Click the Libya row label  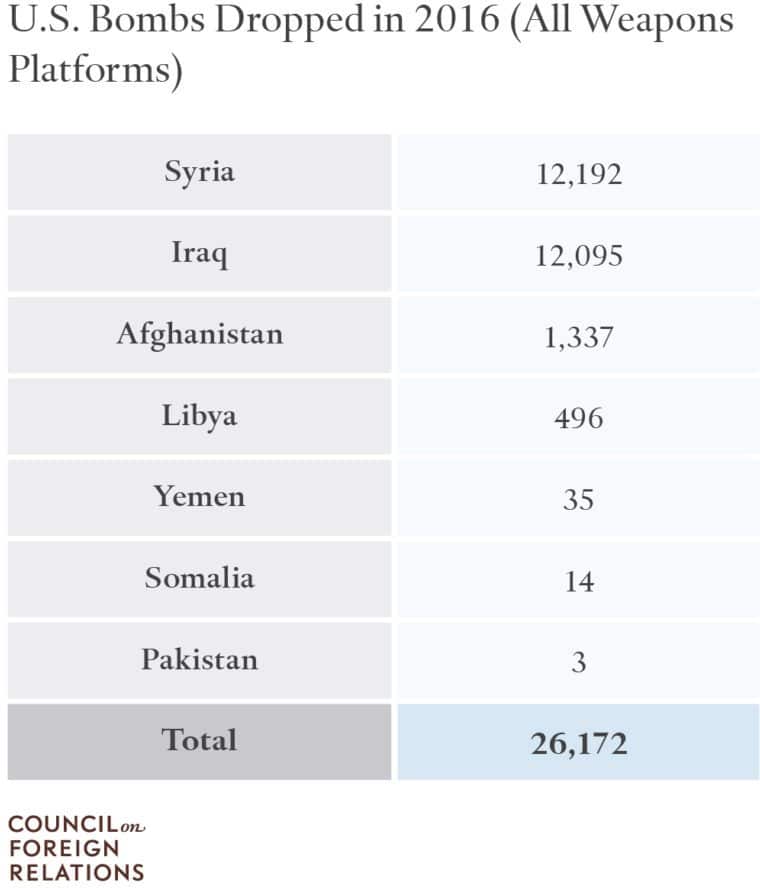coord(199,416)
